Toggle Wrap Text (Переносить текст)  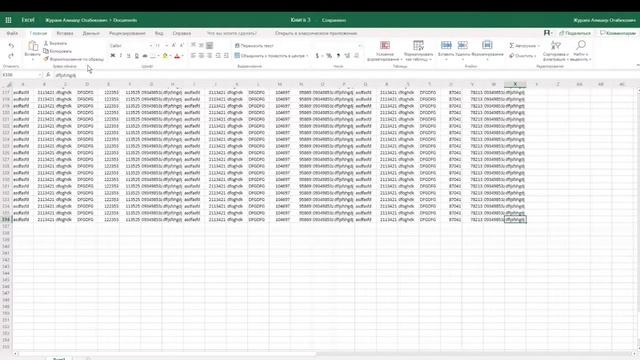(x=254, y=46)
